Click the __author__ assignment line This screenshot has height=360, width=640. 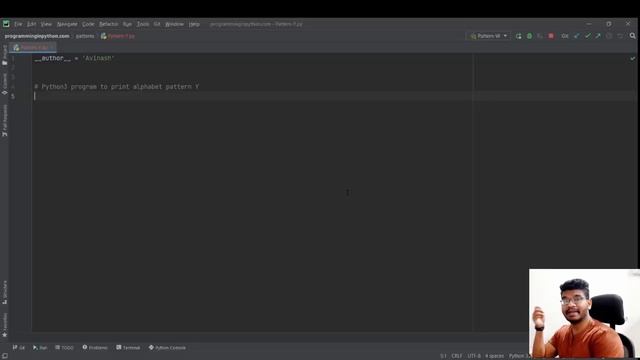[x=74, y=58]
